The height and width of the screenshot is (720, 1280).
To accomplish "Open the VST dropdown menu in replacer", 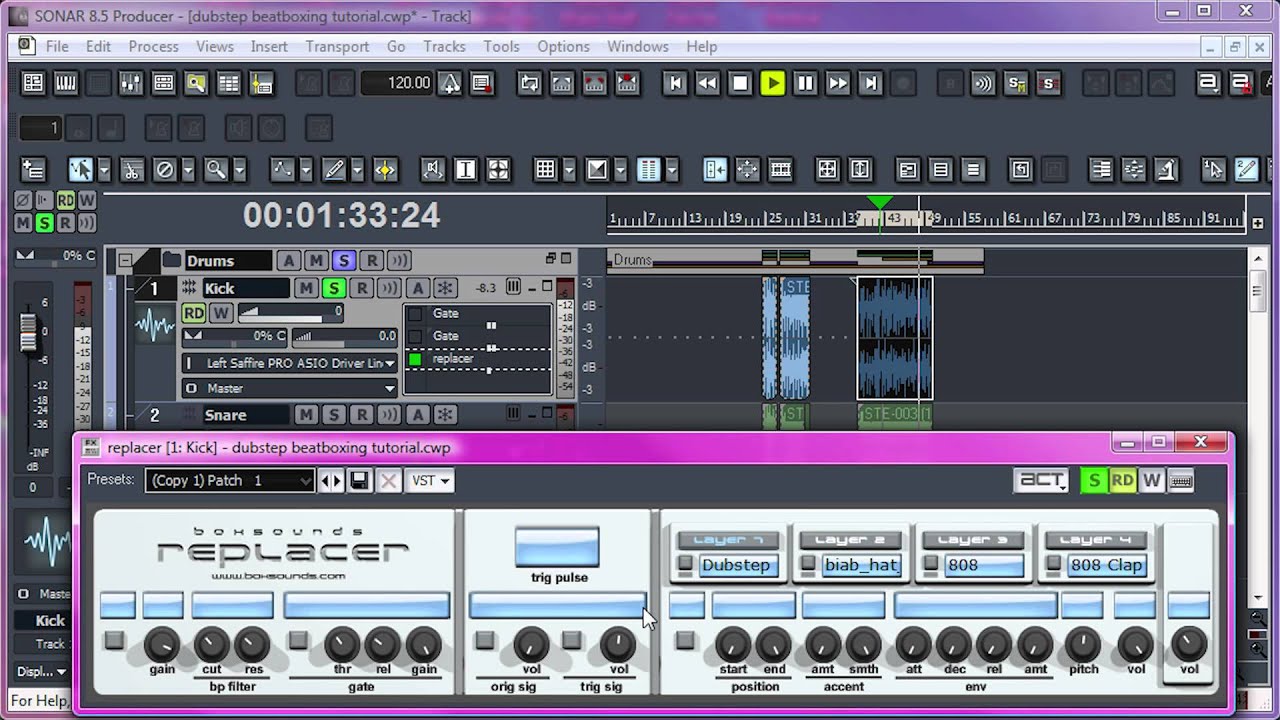I will coord(431,481).
